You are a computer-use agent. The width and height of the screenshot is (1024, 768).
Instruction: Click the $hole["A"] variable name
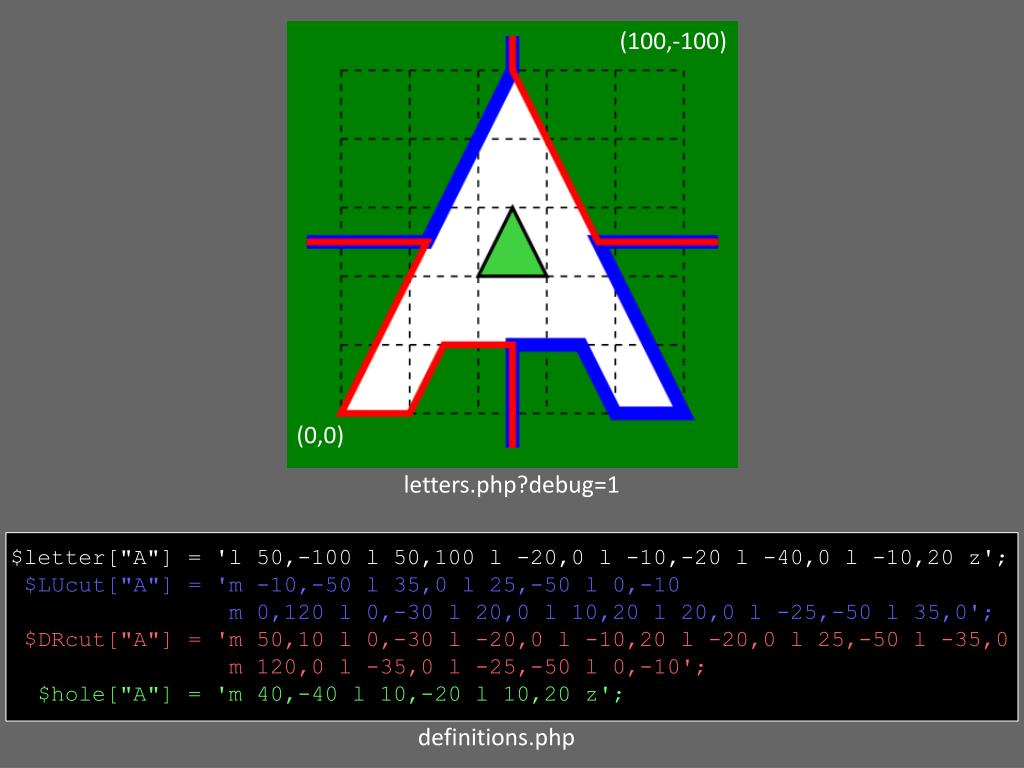pos(104,694)
